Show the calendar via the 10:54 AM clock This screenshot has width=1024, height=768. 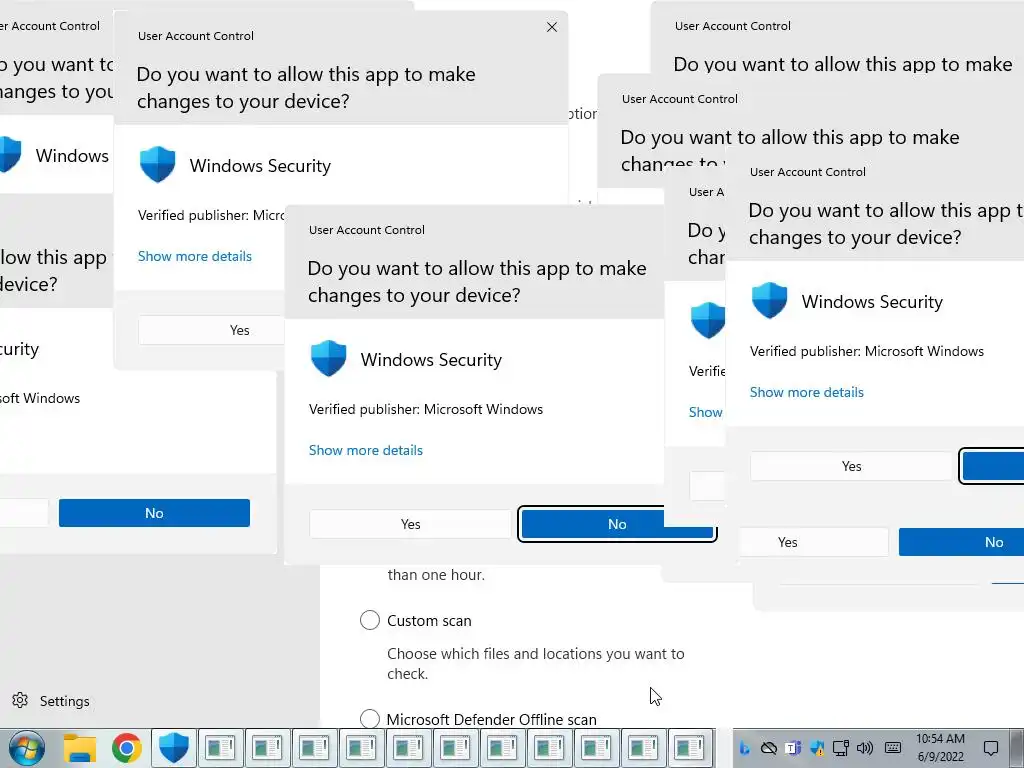(940, 748)
